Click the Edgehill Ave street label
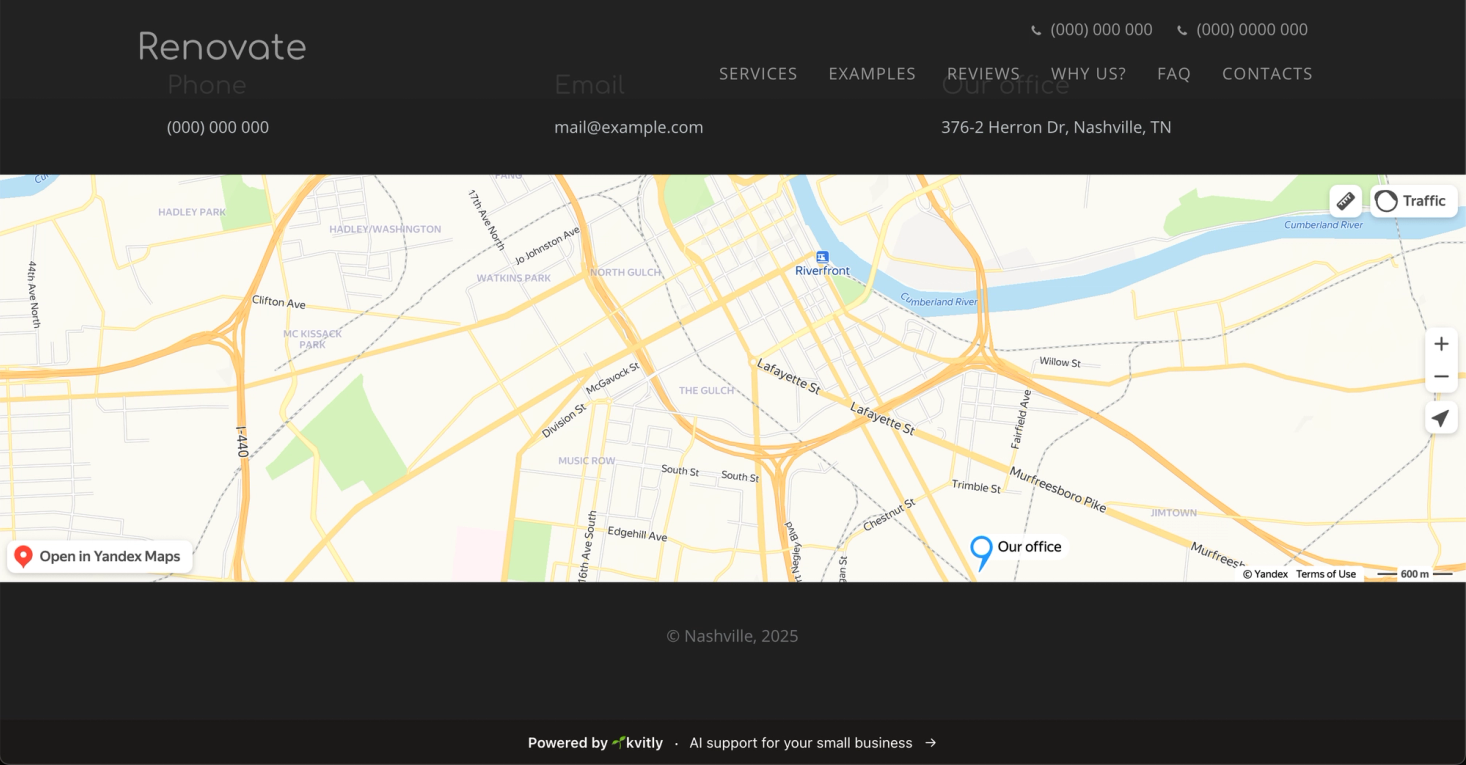Viewport: 1466px width, 765px height. (x=637, y=535)
